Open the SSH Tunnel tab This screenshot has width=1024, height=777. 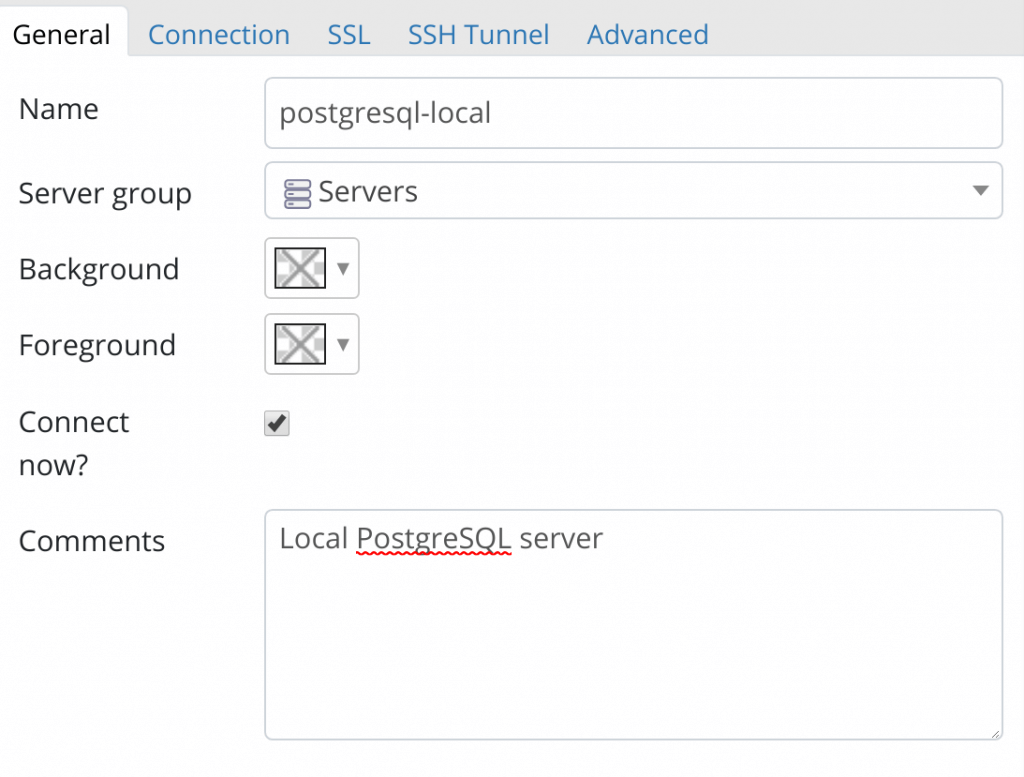[478, 34]
